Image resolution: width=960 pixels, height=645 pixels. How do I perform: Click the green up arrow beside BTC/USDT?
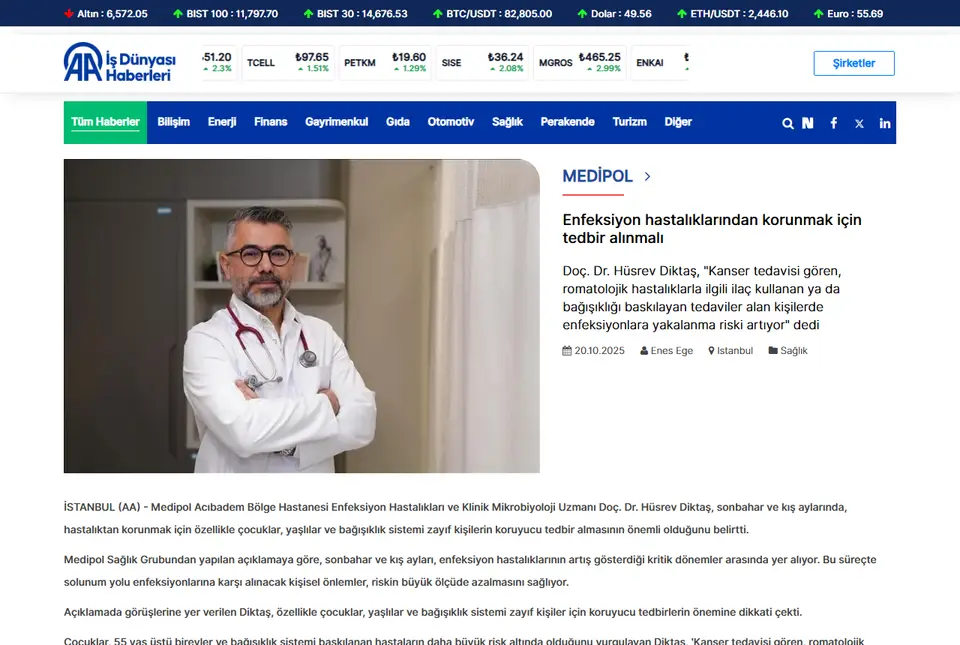pyautogui.click(x=438, y=13)
